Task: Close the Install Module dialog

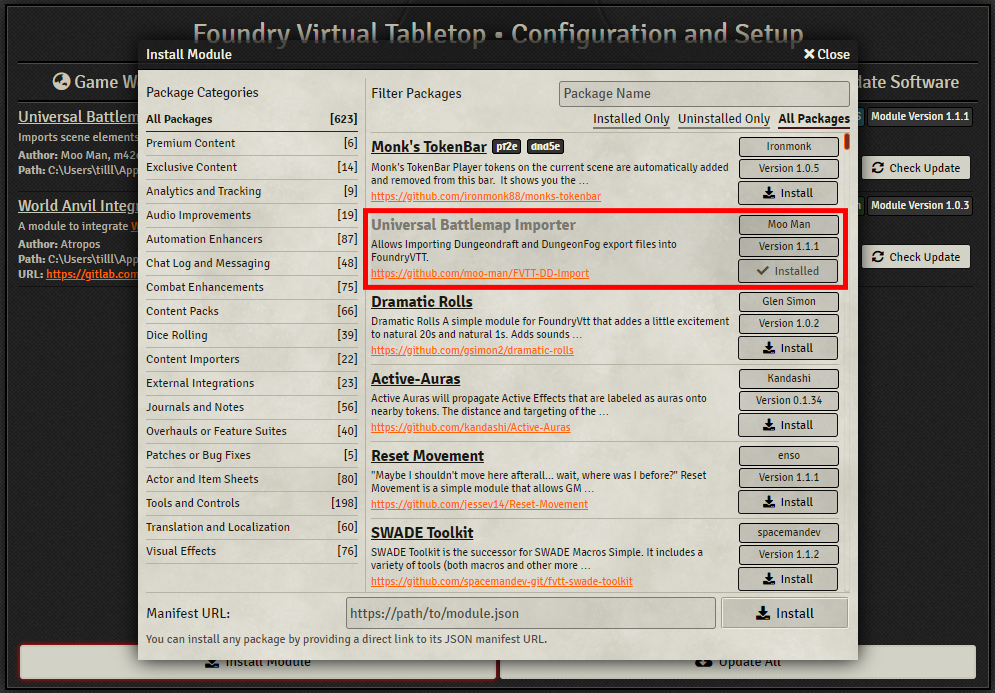Action: 826,55
